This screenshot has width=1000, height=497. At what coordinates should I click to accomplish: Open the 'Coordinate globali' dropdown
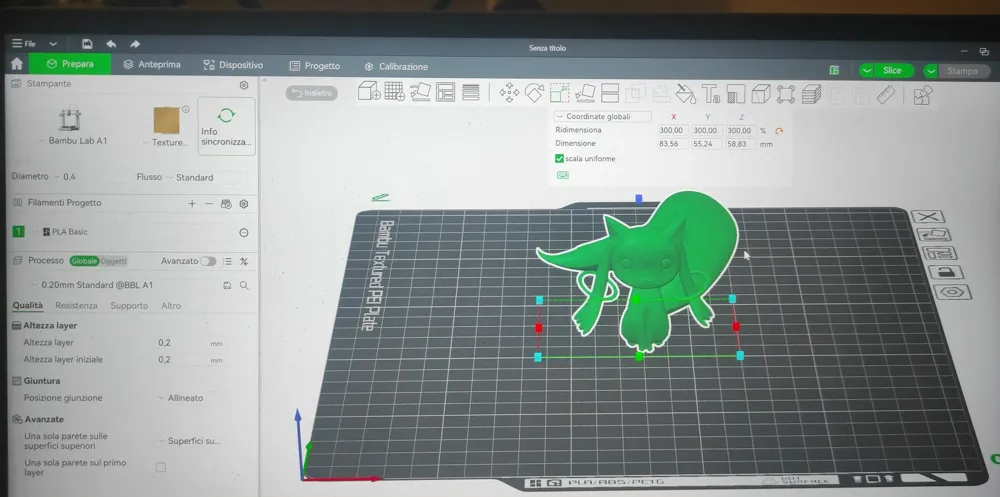coord(603,117)
